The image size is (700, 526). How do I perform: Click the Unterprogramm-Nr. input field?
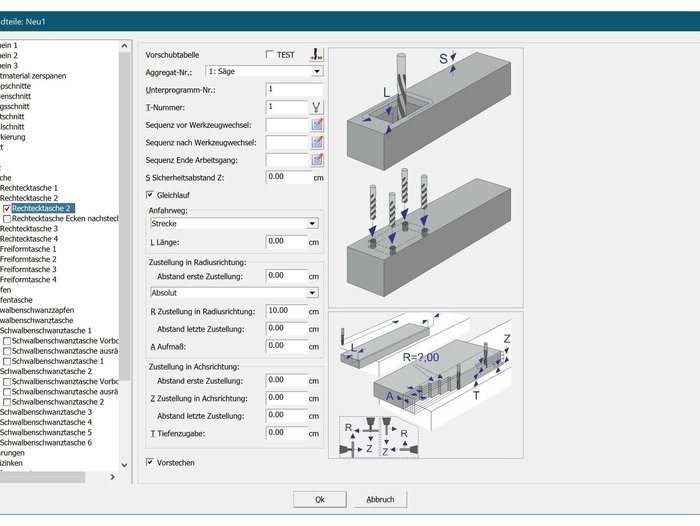pos(294,89)
